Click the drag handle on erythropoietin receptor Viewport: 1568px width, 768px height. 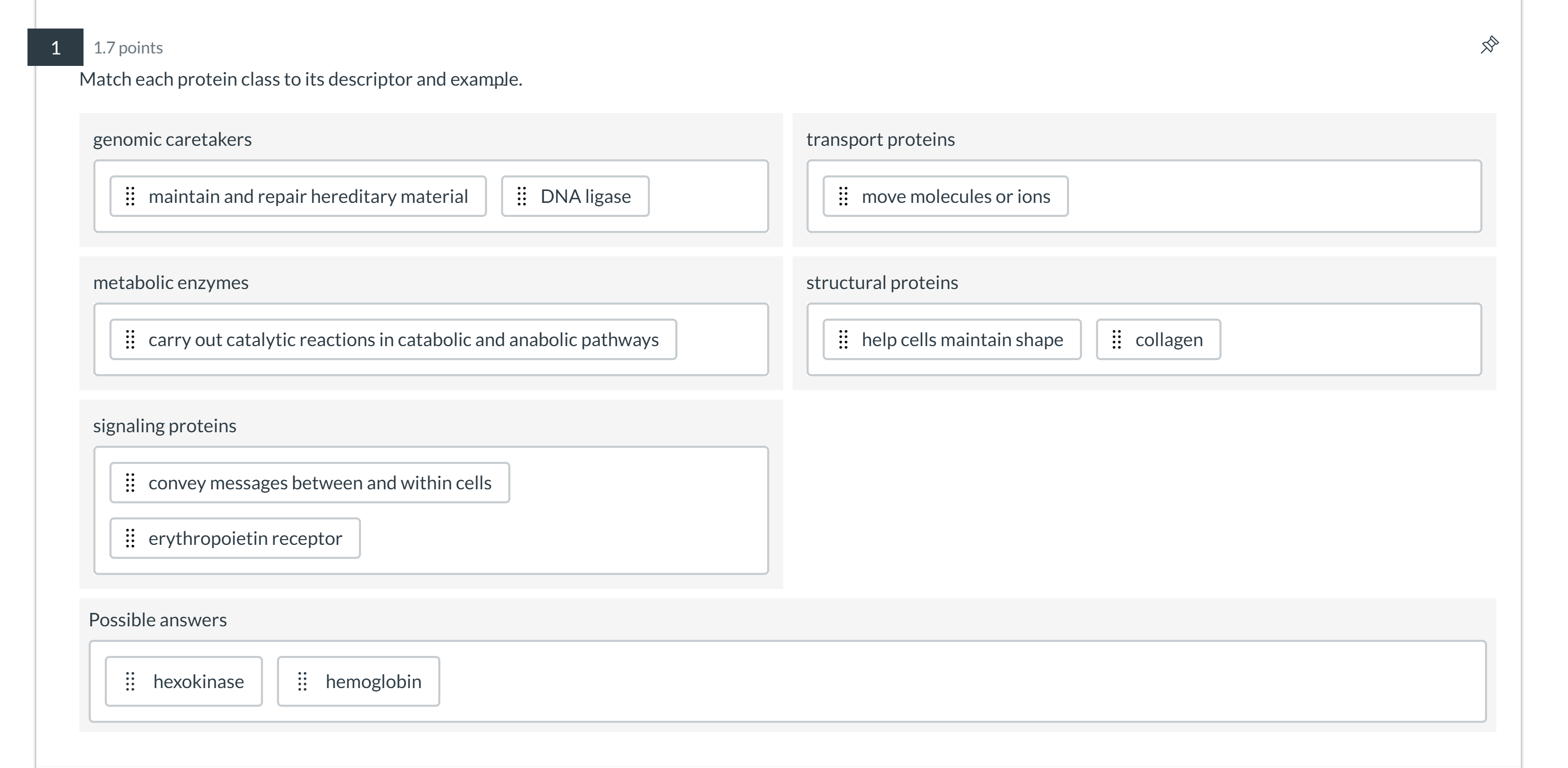[x=130, y=539]
